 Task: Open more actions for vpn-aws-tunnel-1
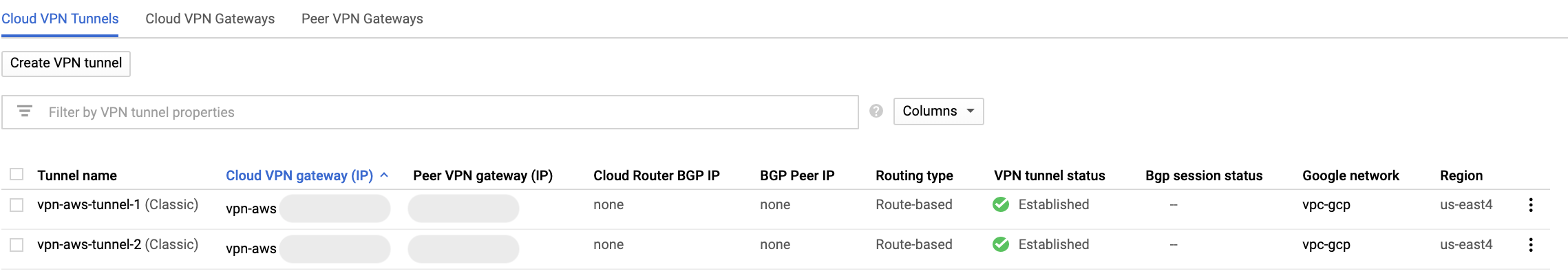1530,205
